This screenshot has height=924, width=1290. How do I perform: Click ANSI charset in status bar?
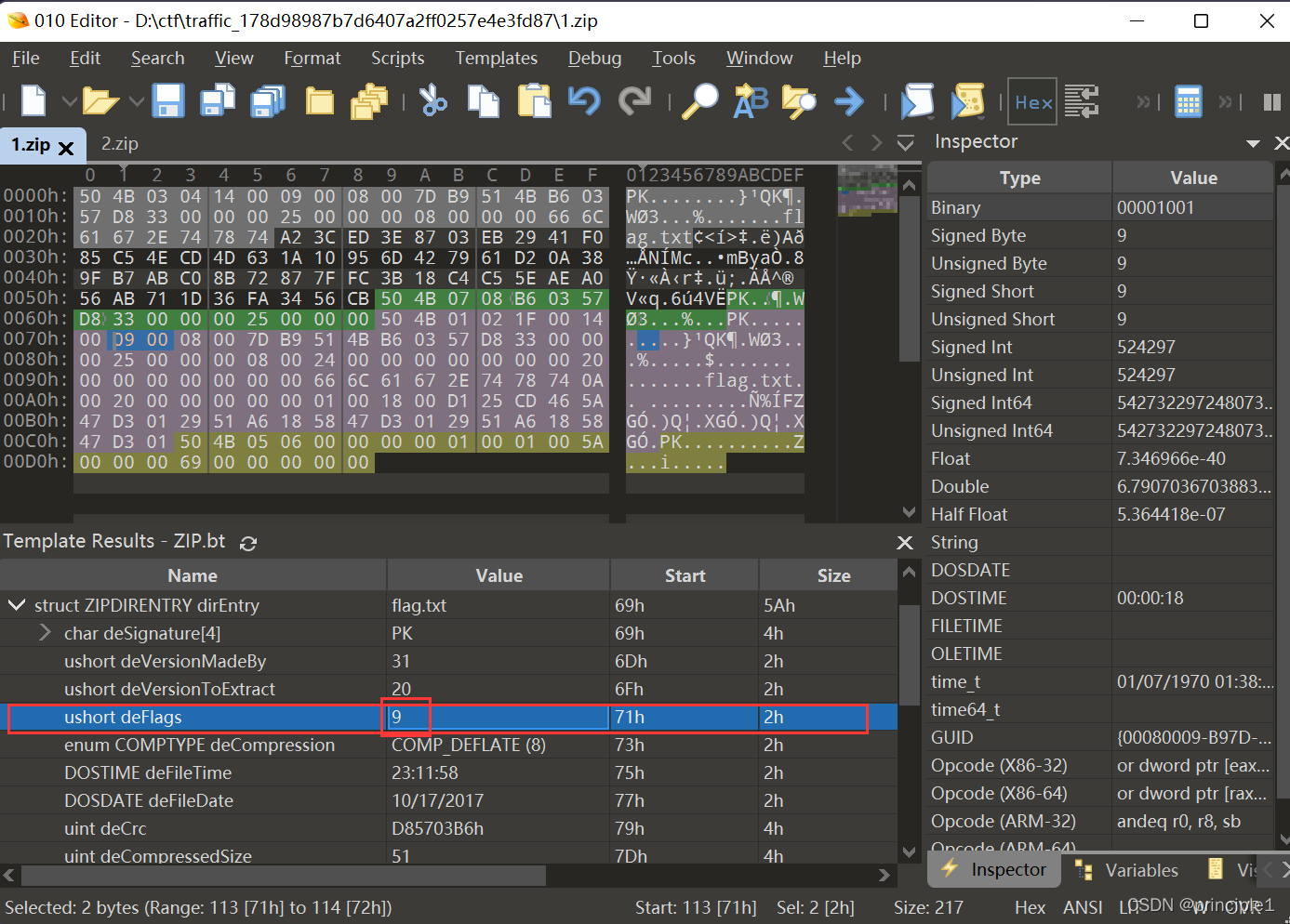(x=1083, y=907)
